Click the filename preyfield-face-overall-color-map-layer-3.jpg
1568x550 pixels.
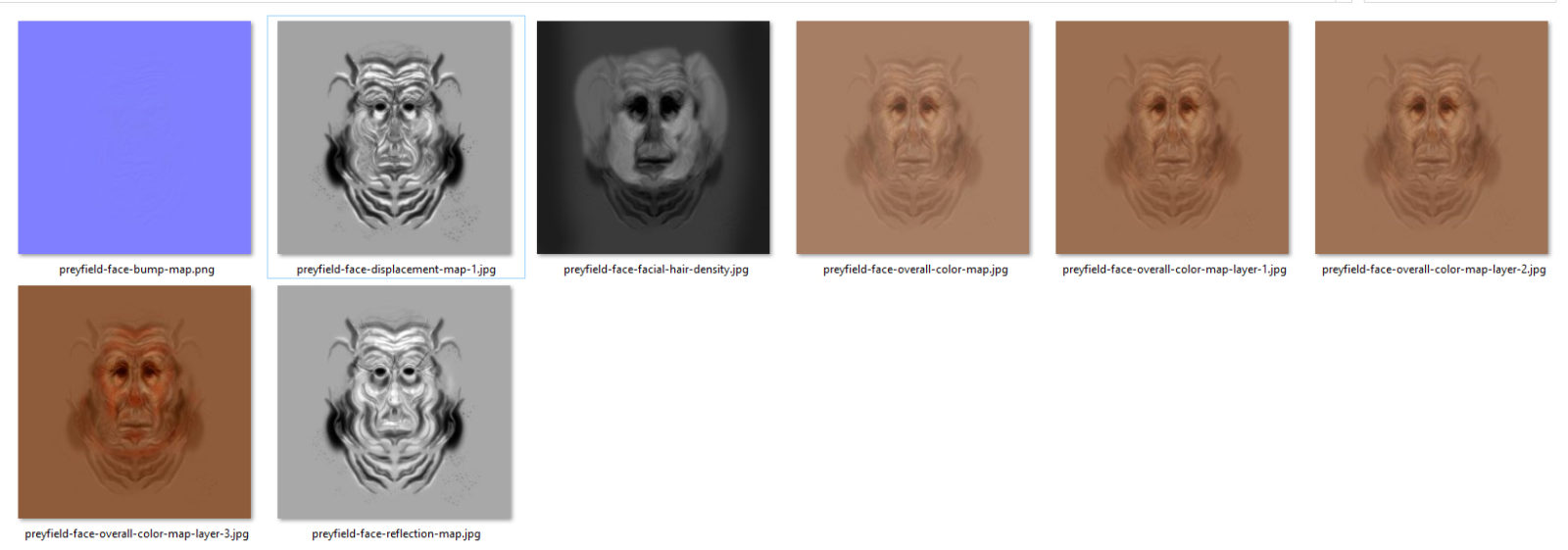click(136, 534)
